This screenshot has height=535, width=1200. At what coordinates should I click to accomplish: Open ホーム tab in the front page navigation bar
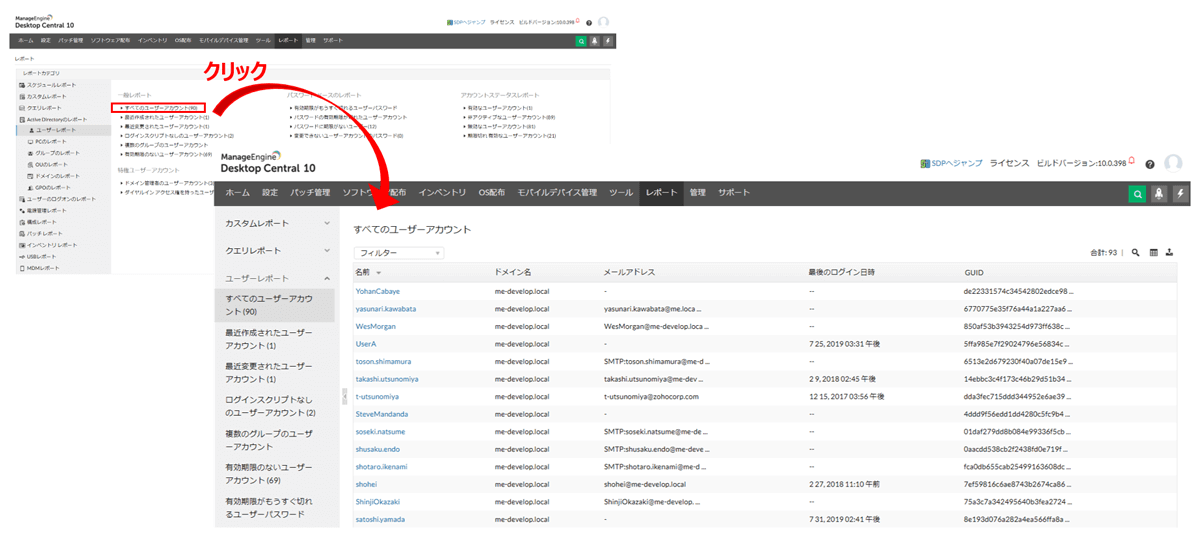pyautogui.click(x=237, y=193)
